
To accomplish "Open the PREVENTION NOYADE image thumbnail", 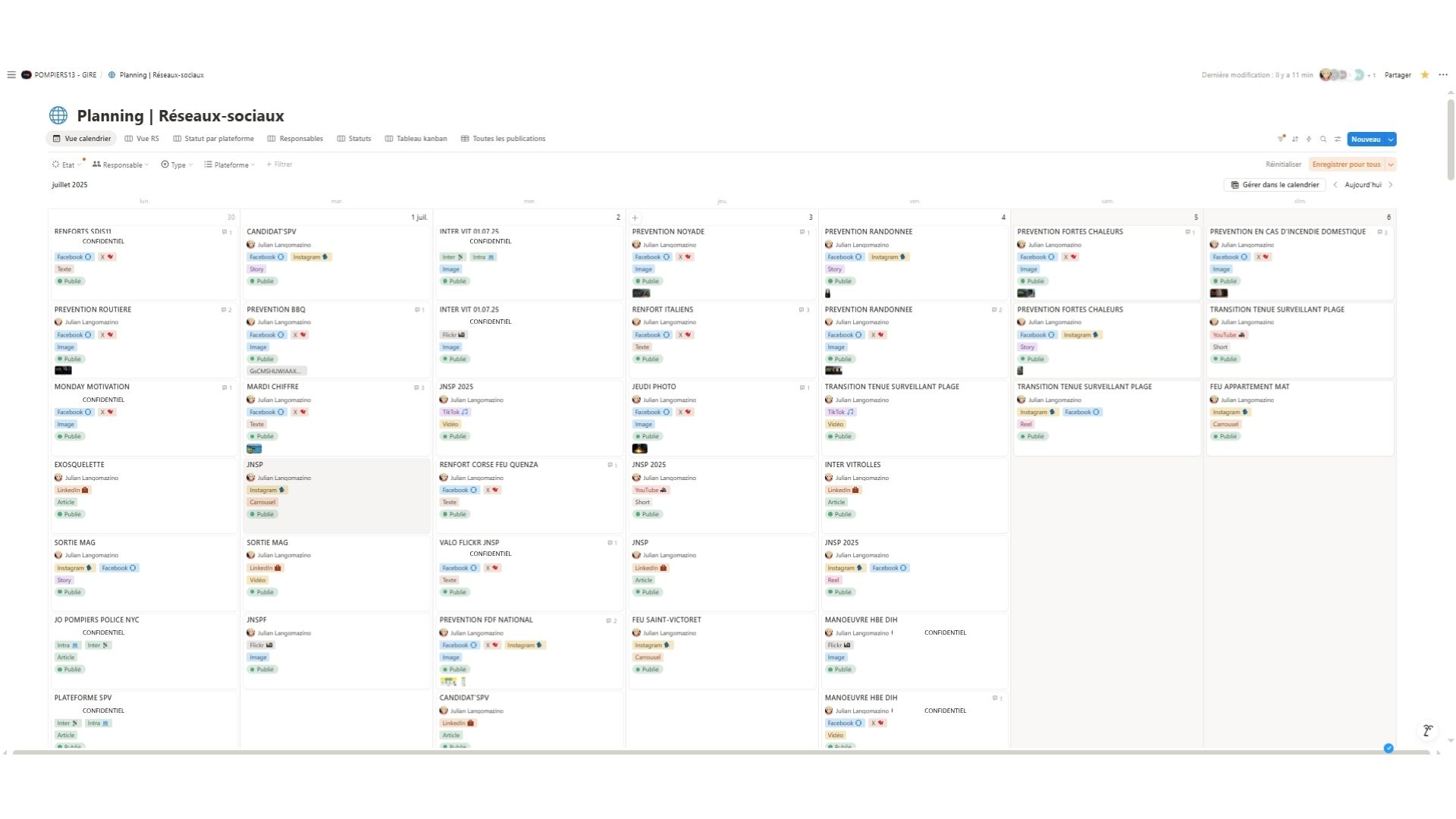I will pyautogui.click(x=641, y=293).
